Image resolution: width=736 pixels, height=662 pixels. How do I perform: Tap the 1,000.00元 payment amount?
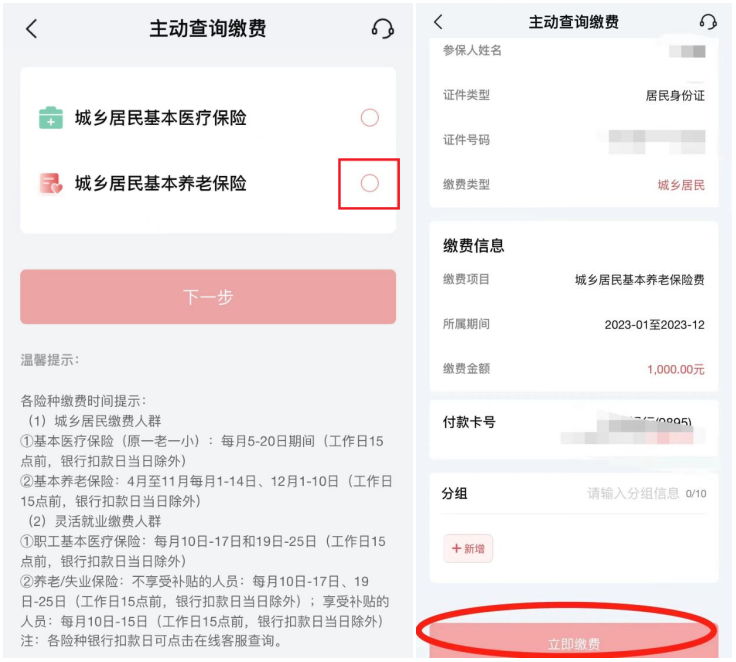click(x=675, y=369)
